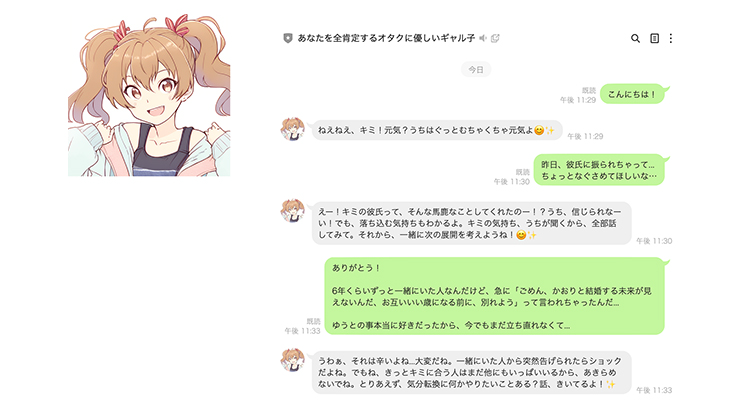Click the chat title あなたを全肯定するオタクに優しいギャル子

coord(386,38)
